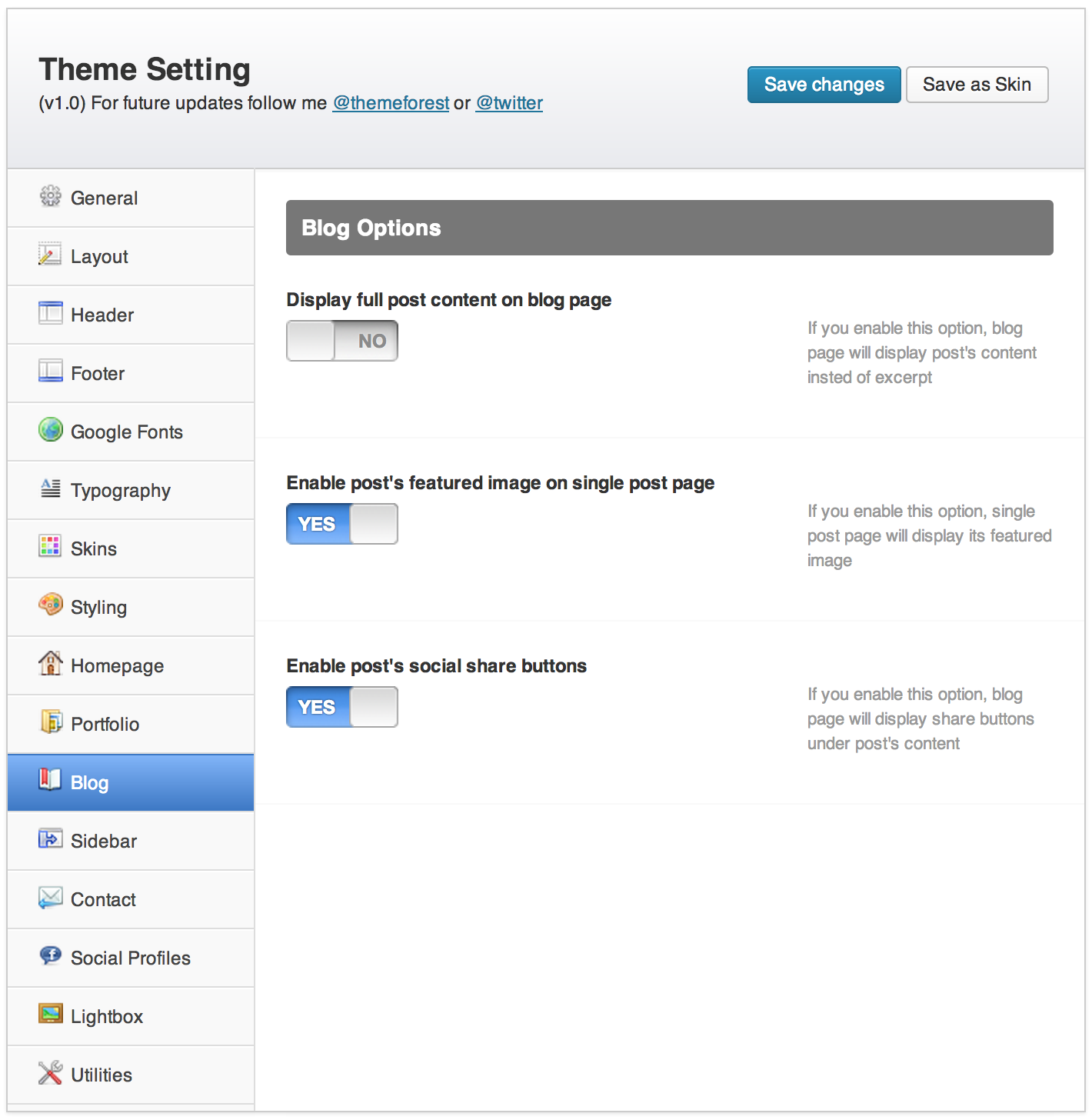
Task: Click the Styling paint palette icon
Action: pos(50,605)
